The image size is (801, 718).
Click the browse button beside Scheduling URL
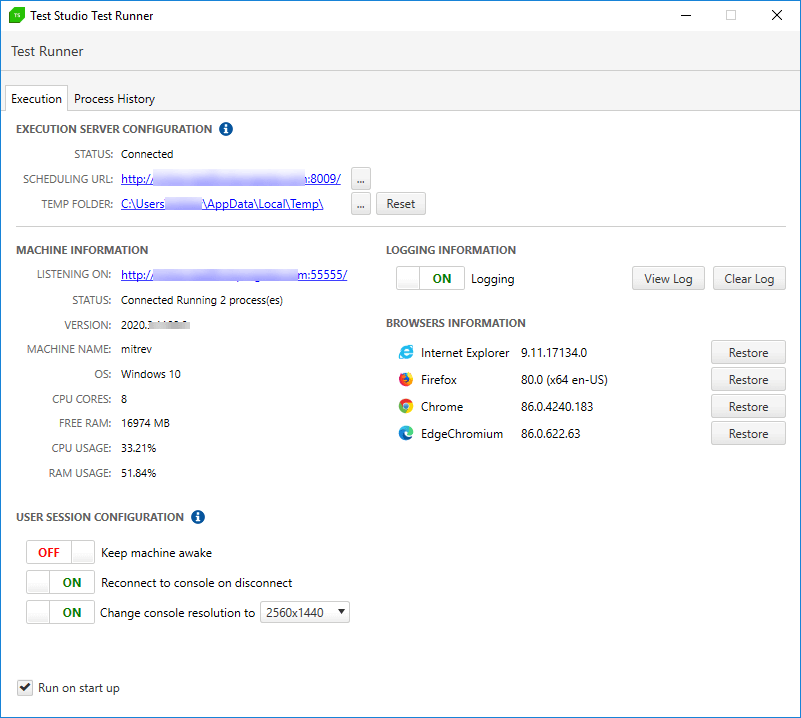point(361,179)
